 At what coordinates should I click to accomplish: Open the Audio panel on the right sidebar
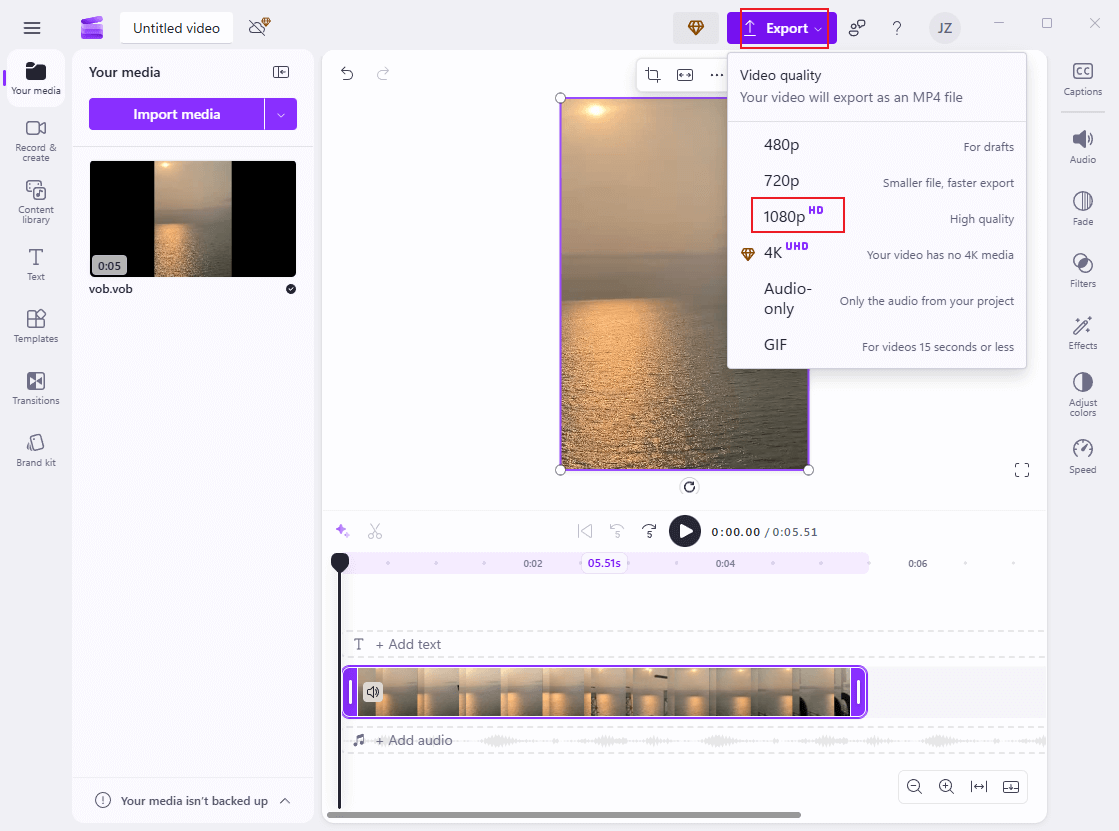pos(1082,144)
